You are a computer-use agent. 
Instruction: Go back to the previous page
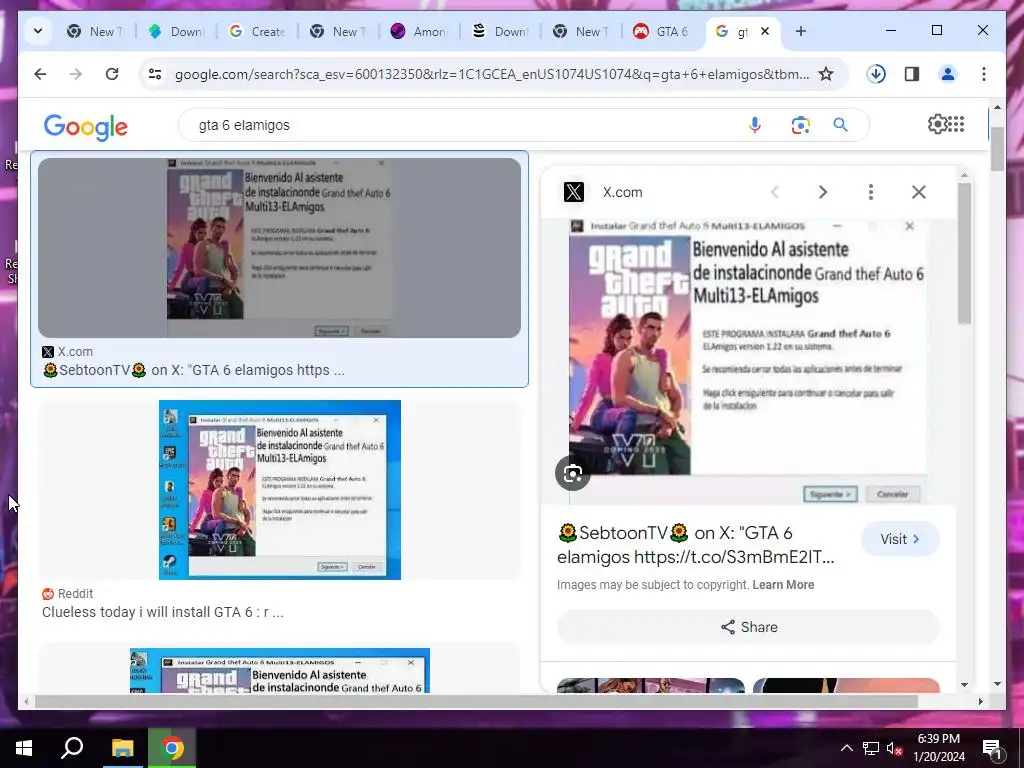point(40,74)
